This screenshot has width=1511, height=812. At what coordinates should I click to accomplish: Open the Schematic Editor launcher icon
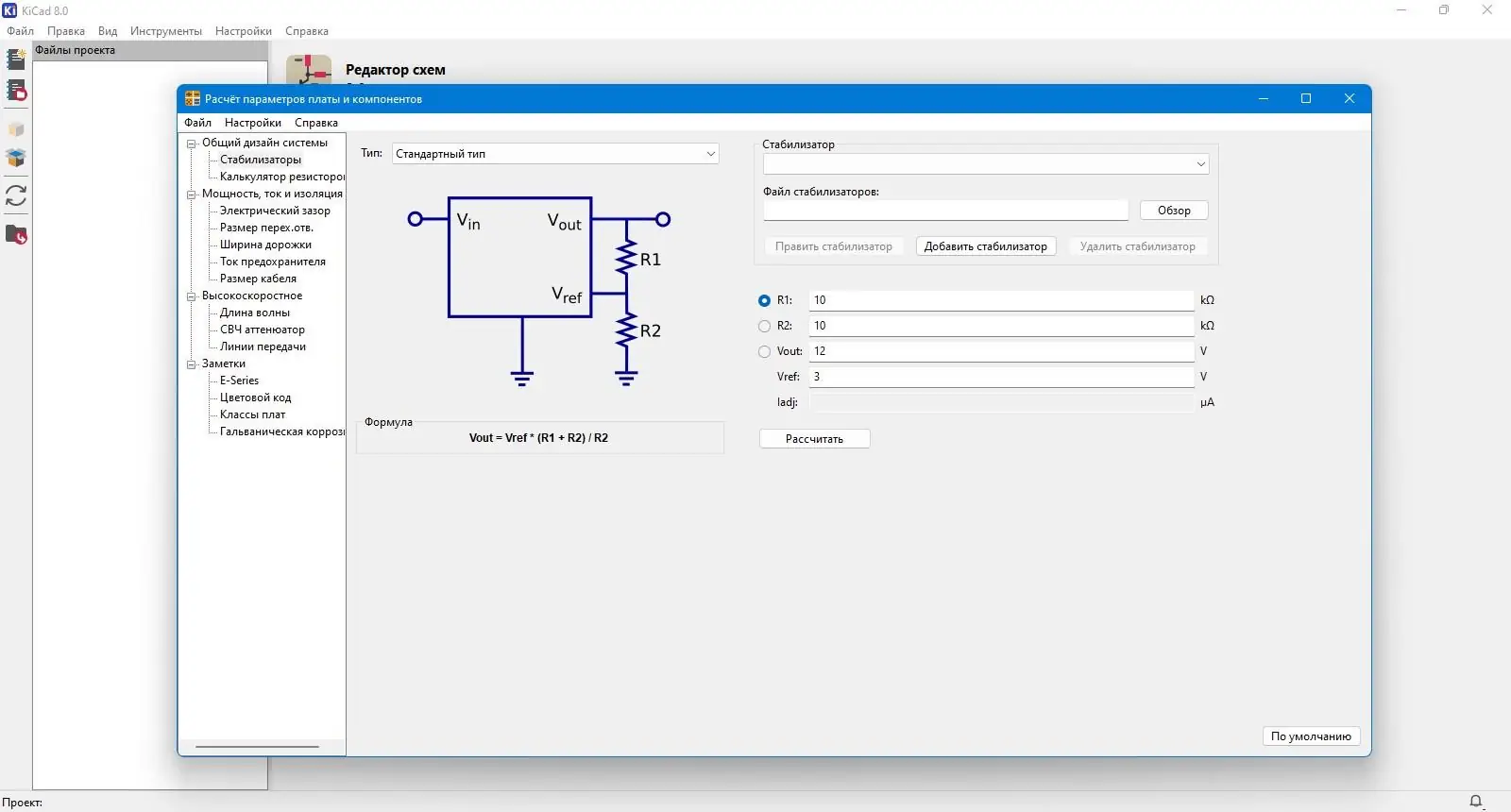click(x=309, y=71)
